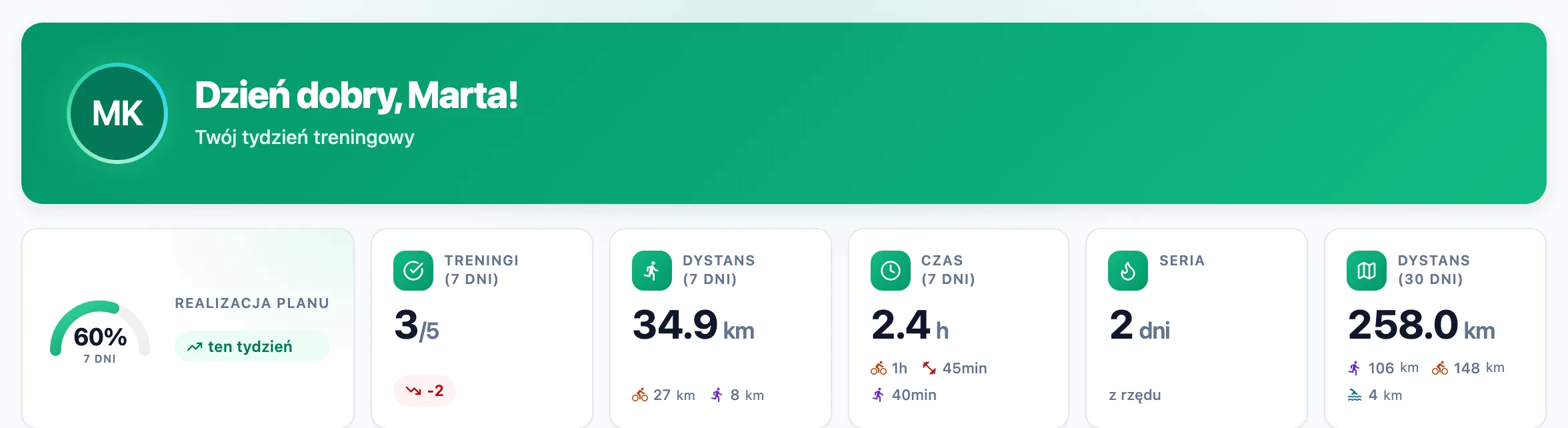Click the map icon on Dystans (30 dni) card
Image resolution: width=1568 pixels, height=428 pixels.
coord(1367,271)
